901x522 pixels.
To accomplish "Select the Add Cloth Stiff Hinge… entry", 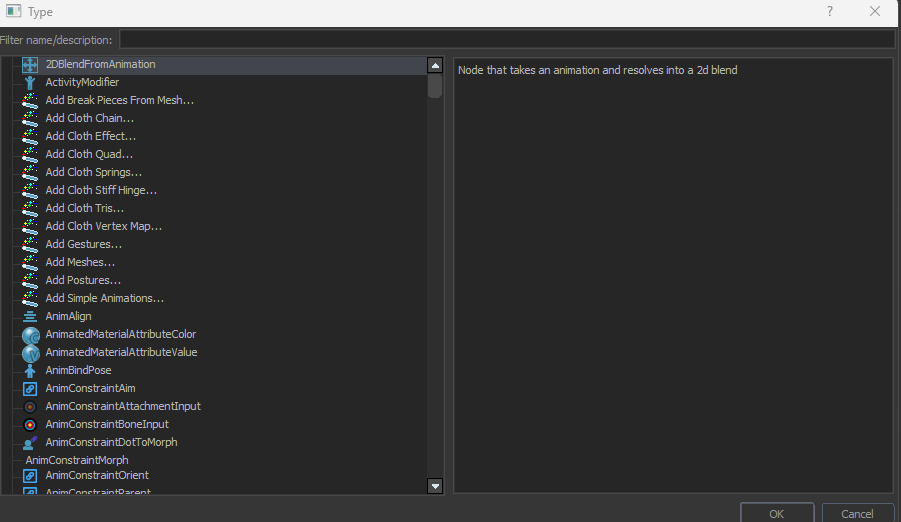I will pos(101,190).
